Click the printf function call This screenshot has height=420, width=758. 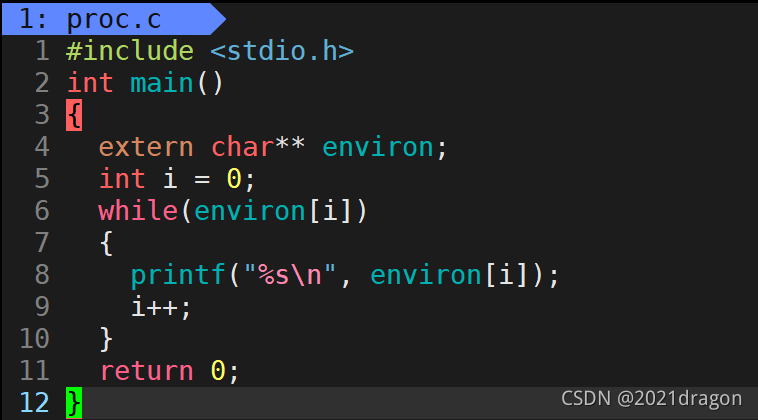click(x=178, y=275)
